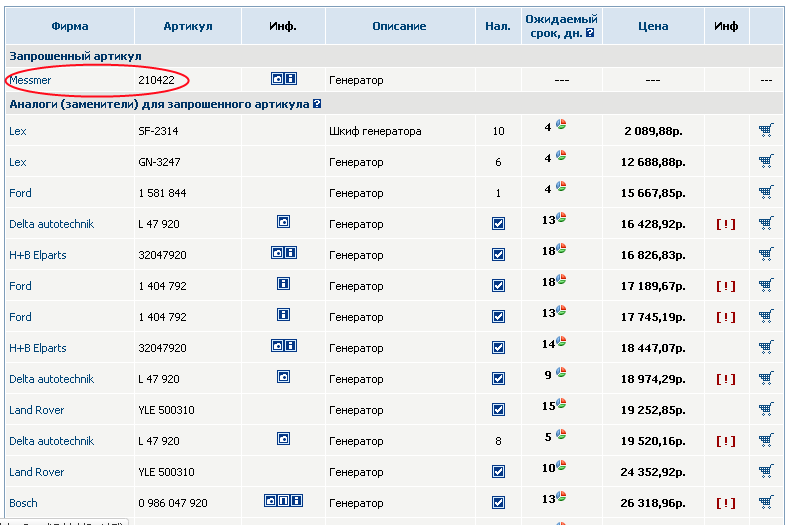
Task: Click availability checkmark in 17 189,67р. row
Action: click(x=498, y=286)
